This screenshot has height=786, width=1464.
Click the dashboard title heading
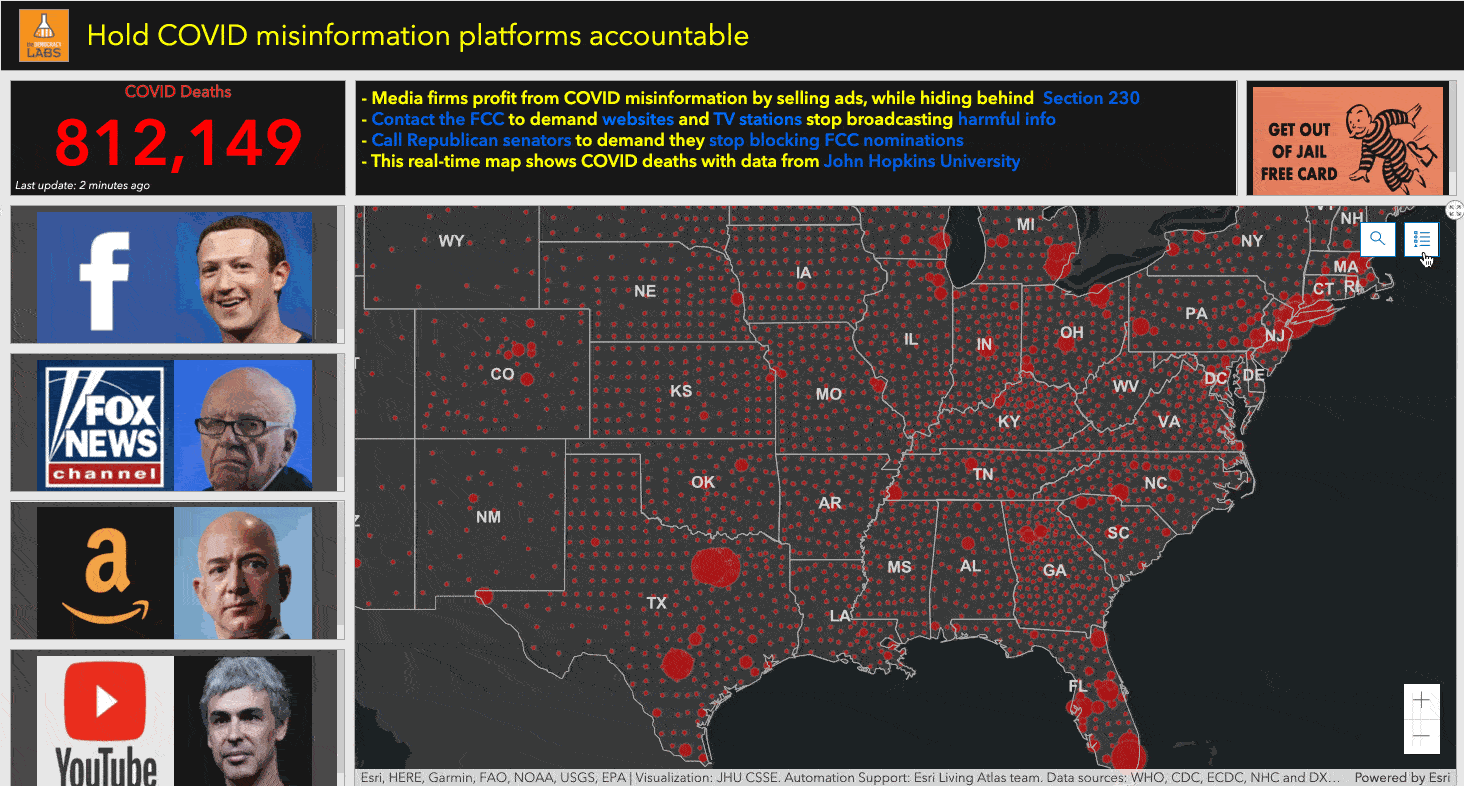pyautogui.click(x=418, y=35)
